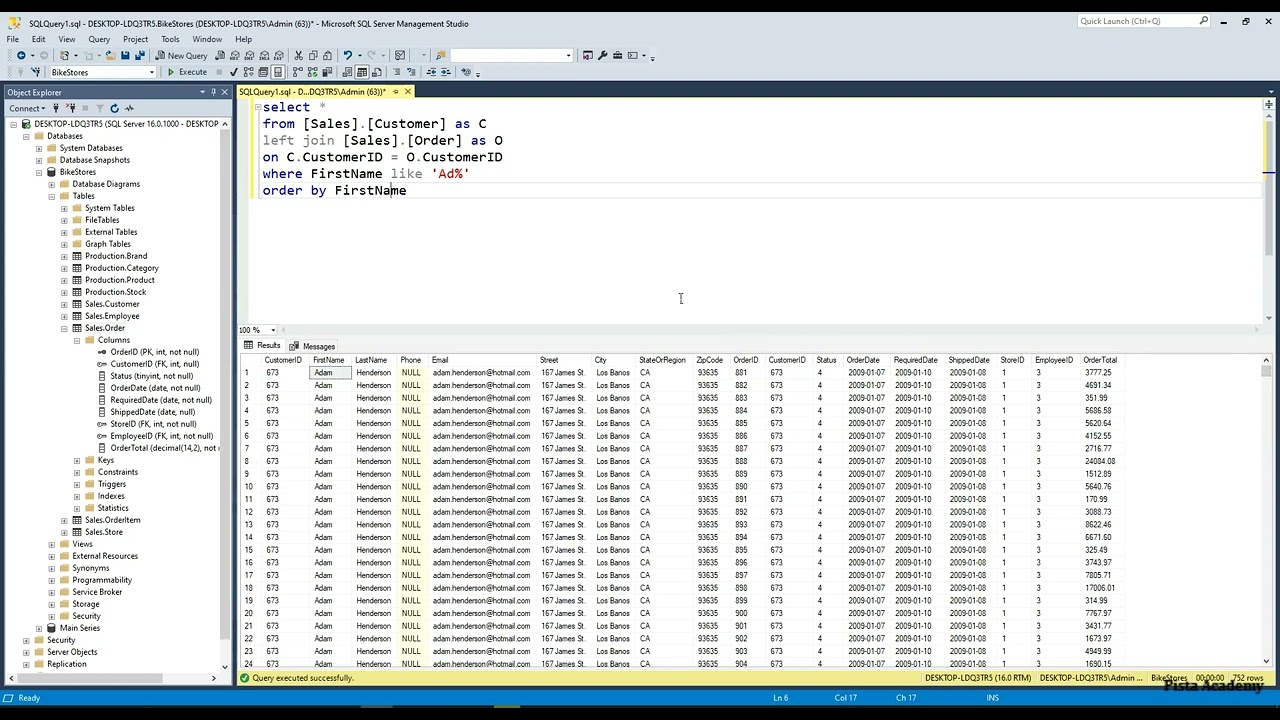
Task: Expand the Sales.Customer tree node
Action: [x=64, y=304]
